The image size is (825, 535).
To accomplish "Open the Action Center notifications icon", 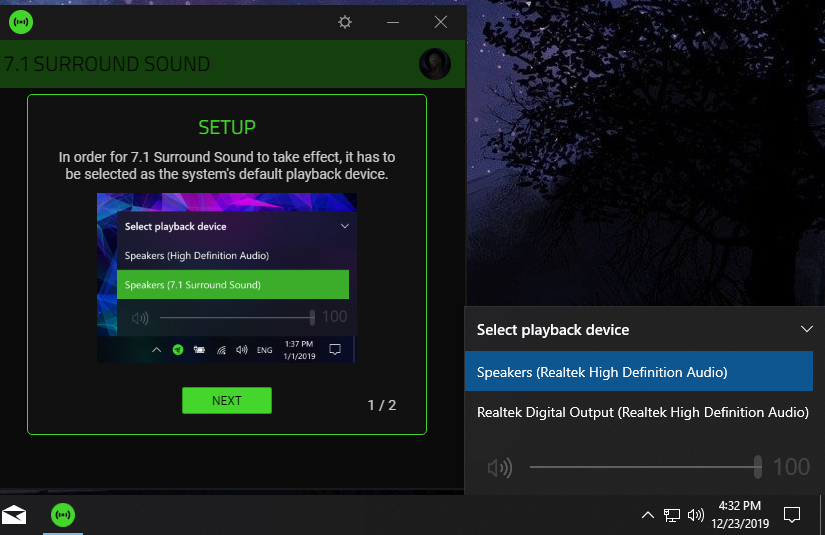I will coord(791,514).
